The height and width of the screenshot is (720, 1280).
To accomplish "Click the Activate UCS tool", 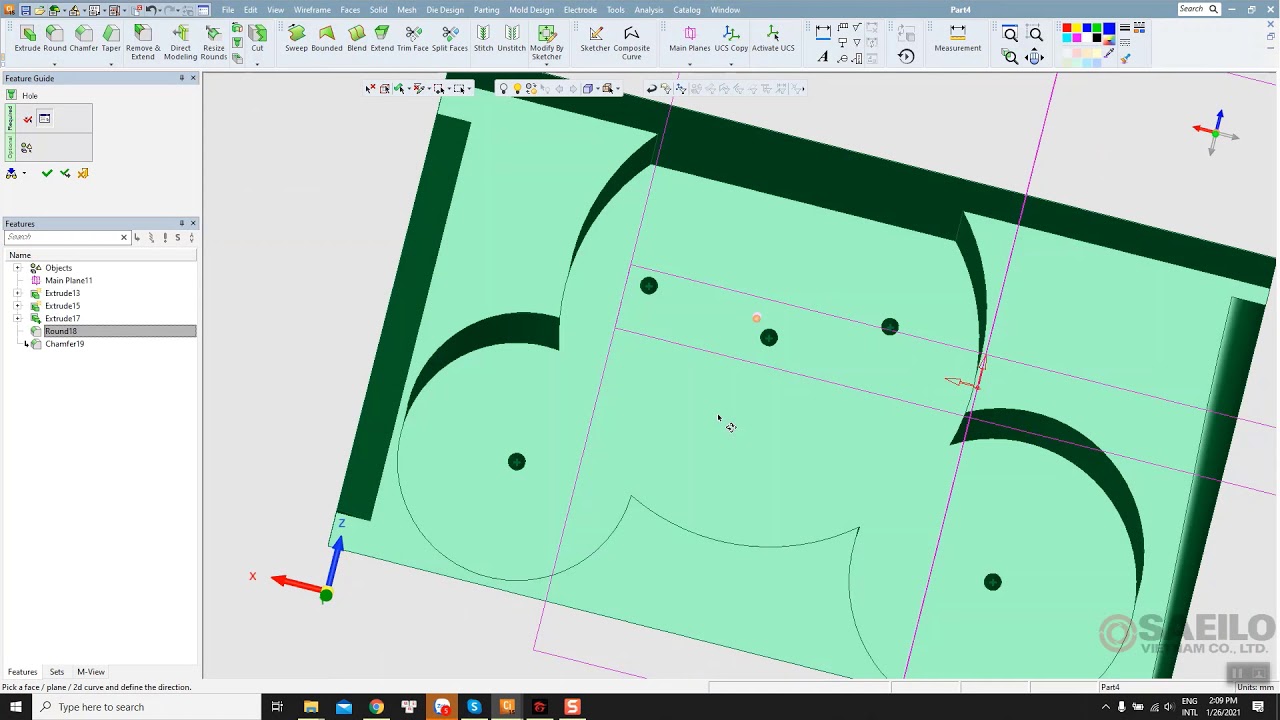I will tap(773, 39).
